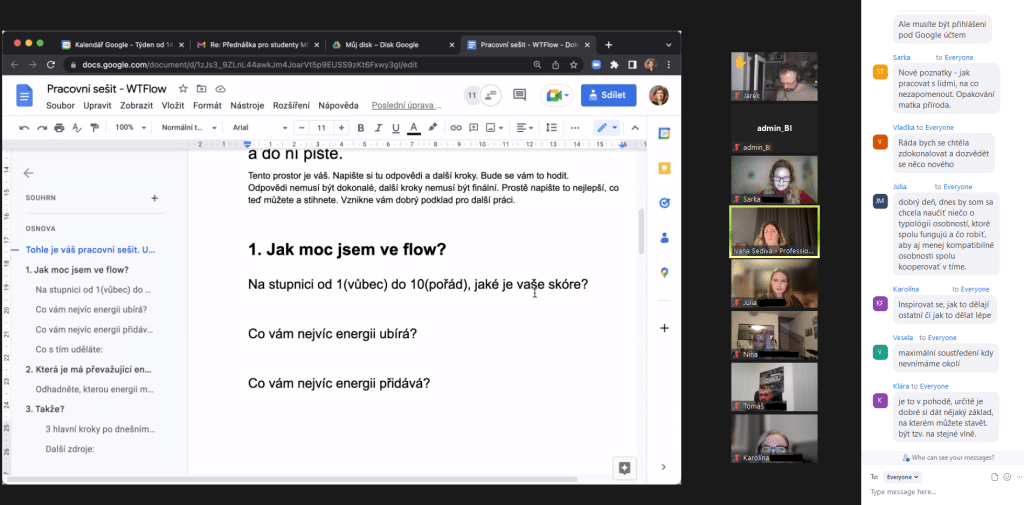Click the redo icon in Docs toolbar
The height and width of the screenshot is (505, 1024).
[42, 127]
